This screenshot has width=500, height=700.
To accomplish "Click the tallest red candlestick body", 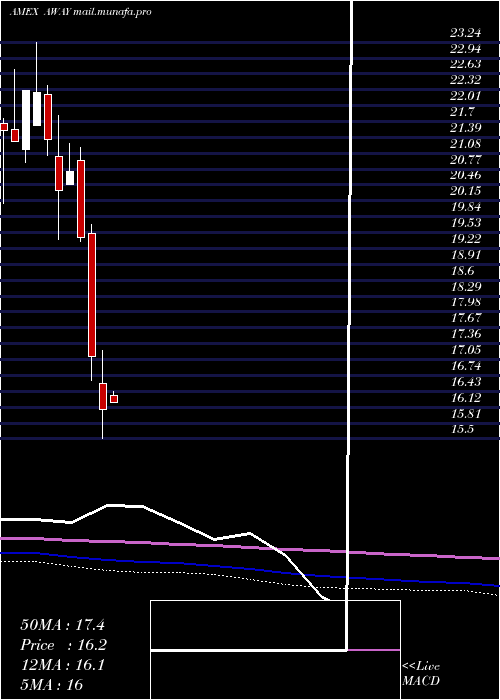I will [92, 295].
